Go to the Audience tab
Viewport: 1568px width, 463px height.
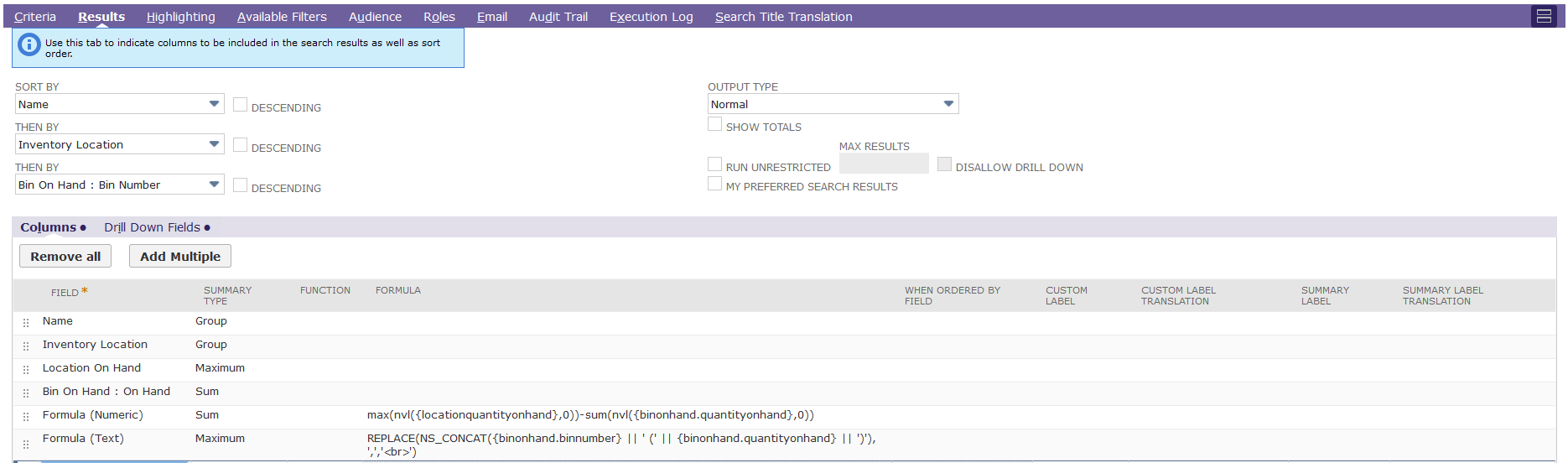pyautogui.click(x=375, y=17)
